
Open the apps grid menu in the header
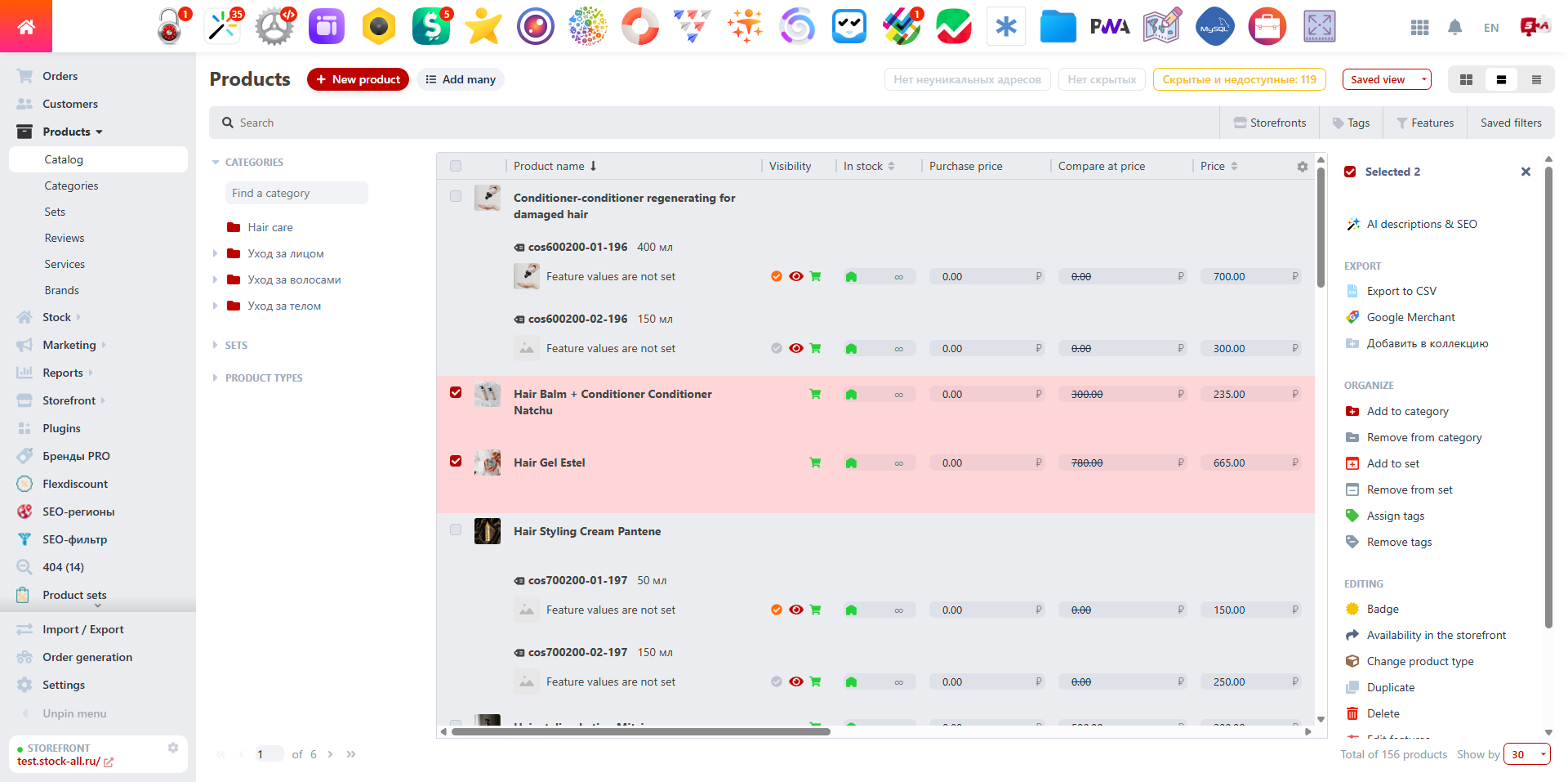click(1419, 27)
